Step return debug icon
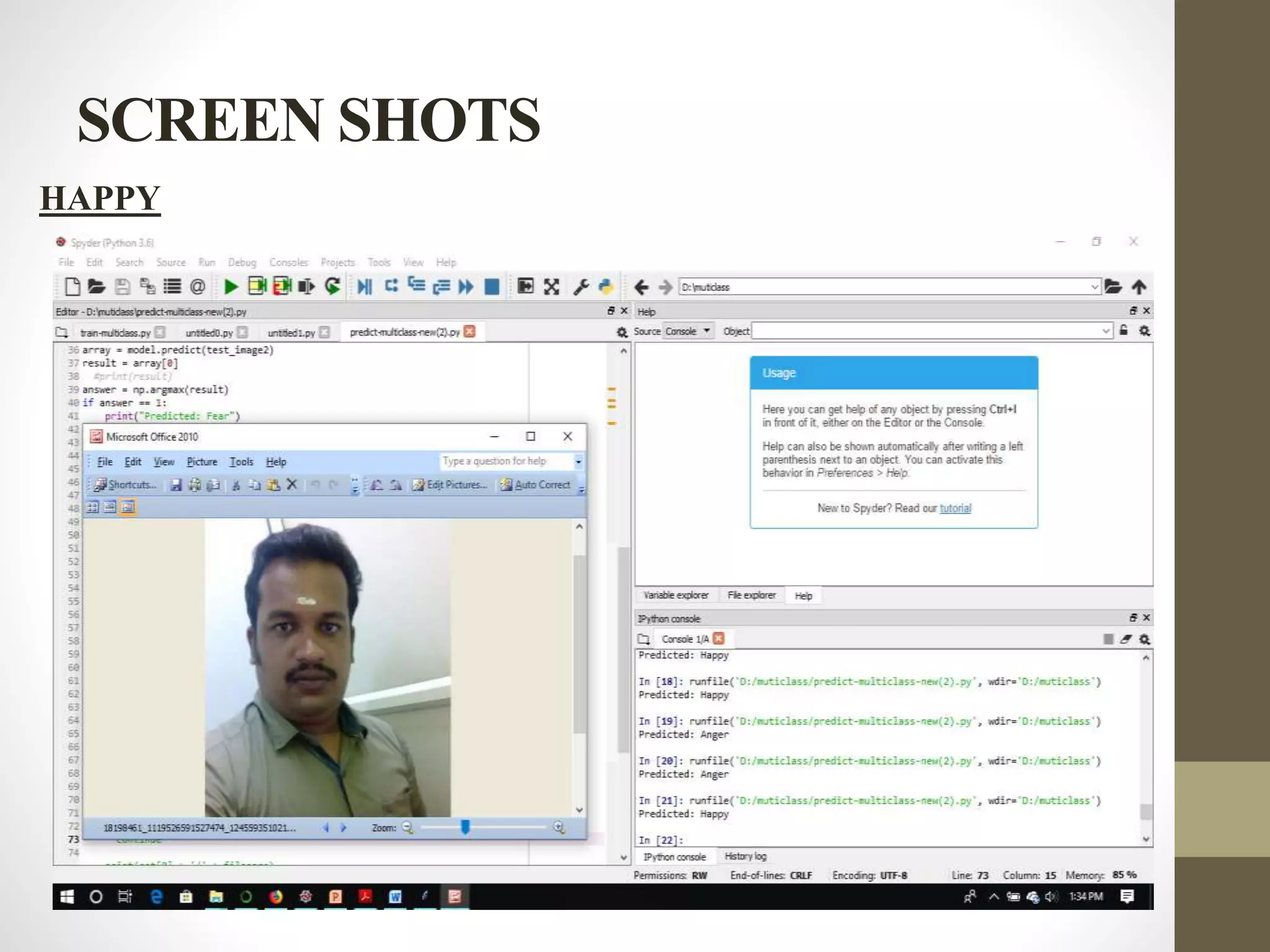The width and height of the screenshot is (1270, 952). (x=441, y=286)
